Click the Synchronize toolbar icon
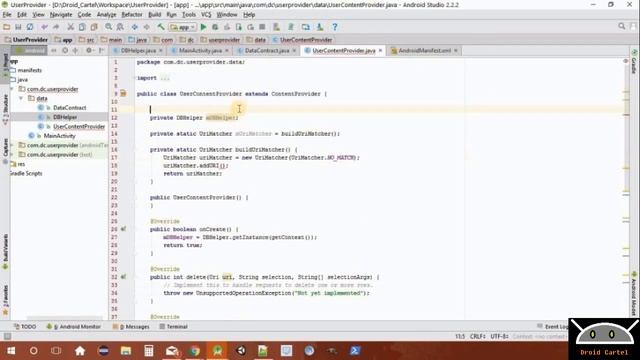The width and height of the screenshot is (640, 360). click(30, 27)
